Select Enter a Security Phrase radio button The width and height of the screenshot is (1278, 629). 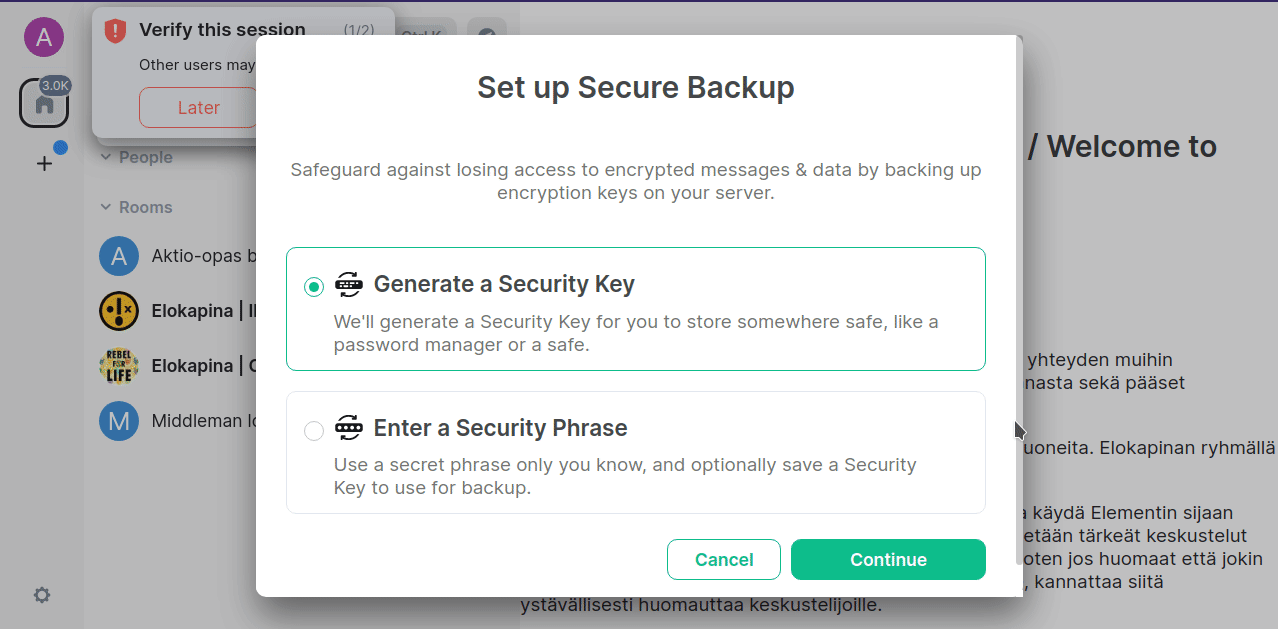coord(314,431)
